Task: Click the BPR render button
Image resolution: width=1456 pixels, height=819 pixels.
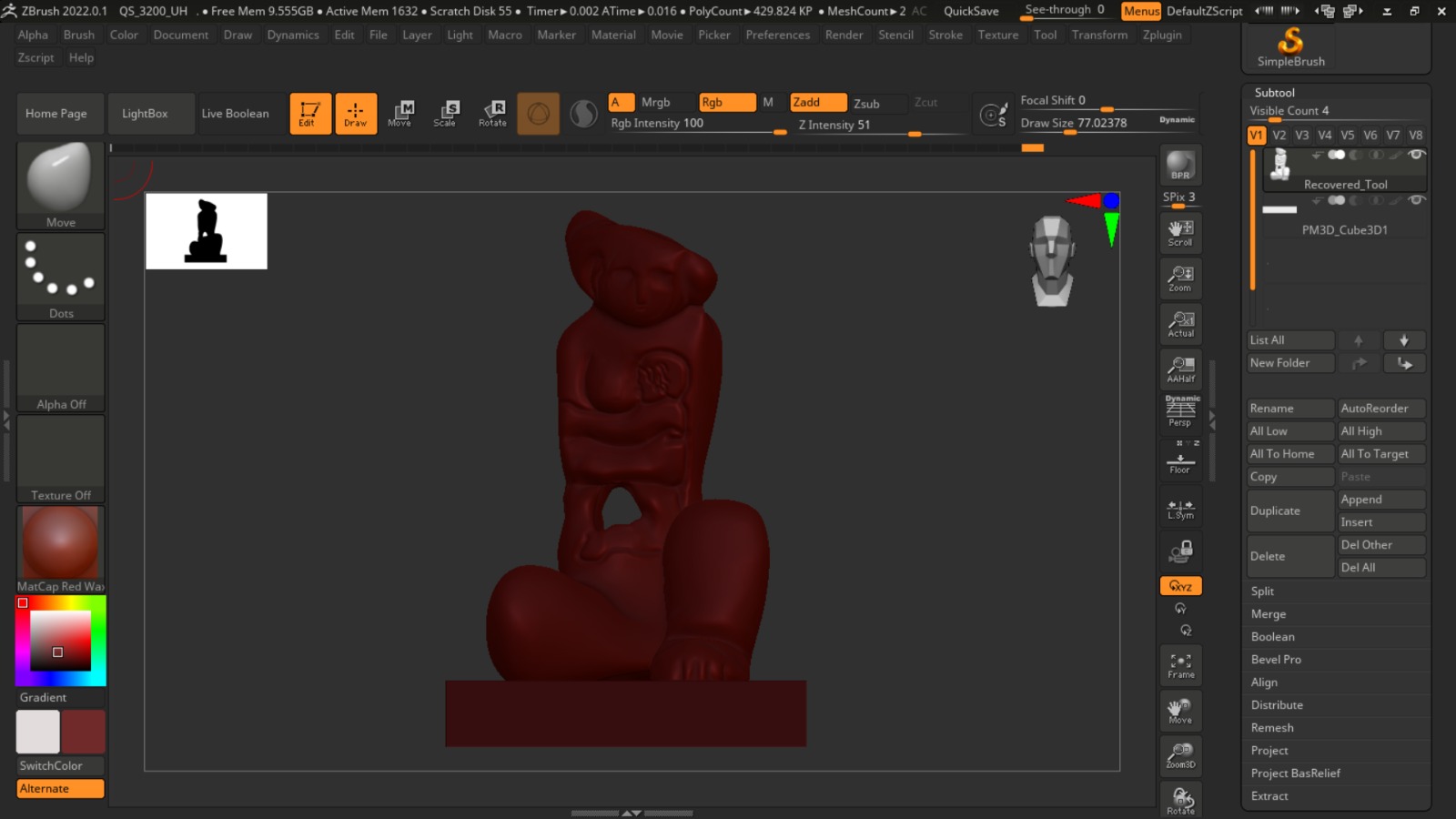Action: (x=1180, y=166)
